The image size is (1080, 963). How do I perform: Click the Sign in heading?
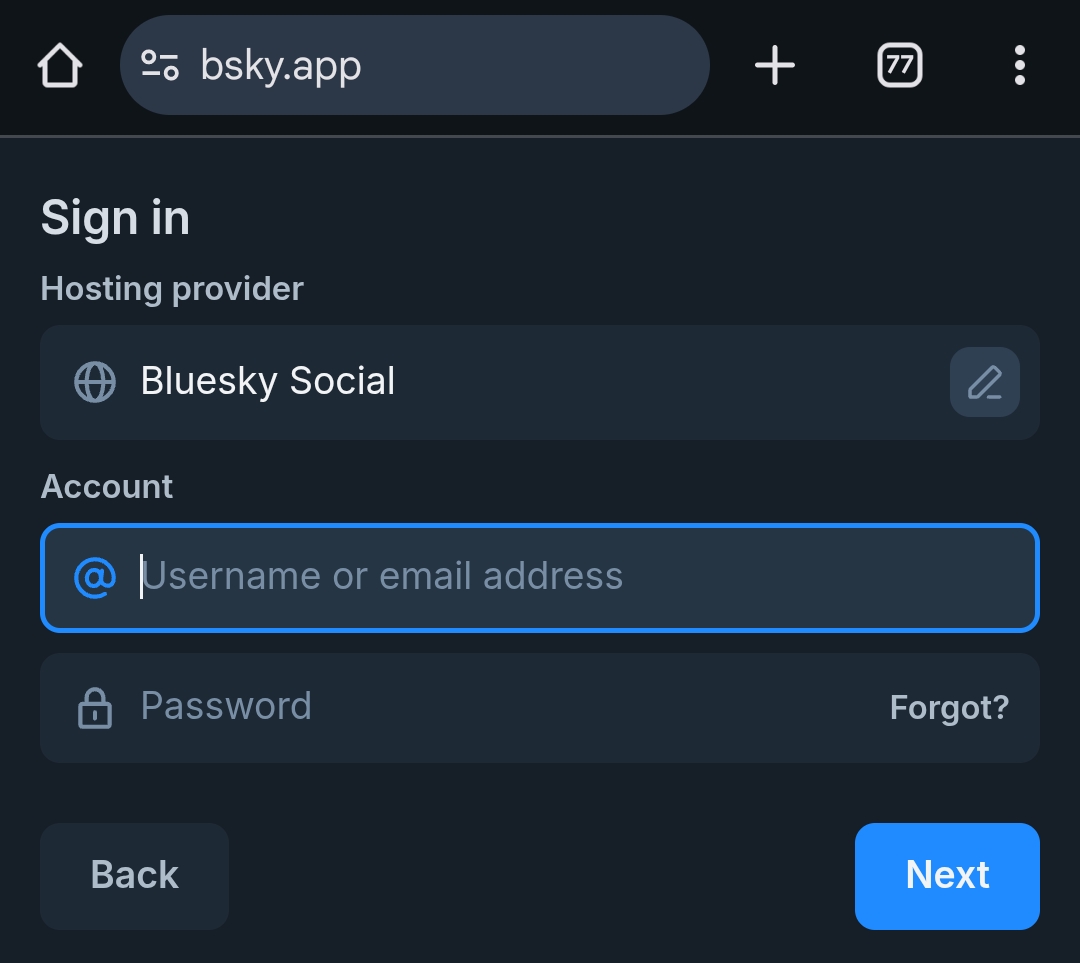point(115,218)
